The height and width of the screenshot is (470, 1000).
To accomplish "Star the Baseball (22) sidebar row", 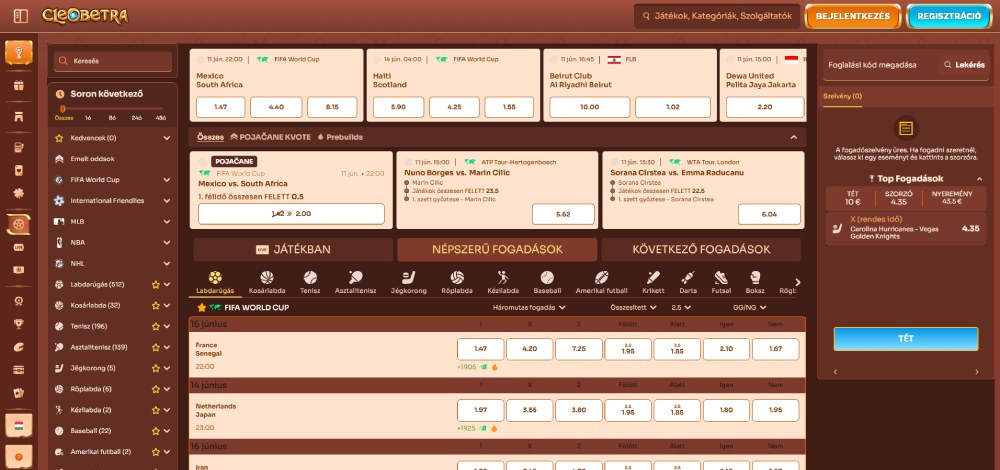I will (x=156, y=431).
